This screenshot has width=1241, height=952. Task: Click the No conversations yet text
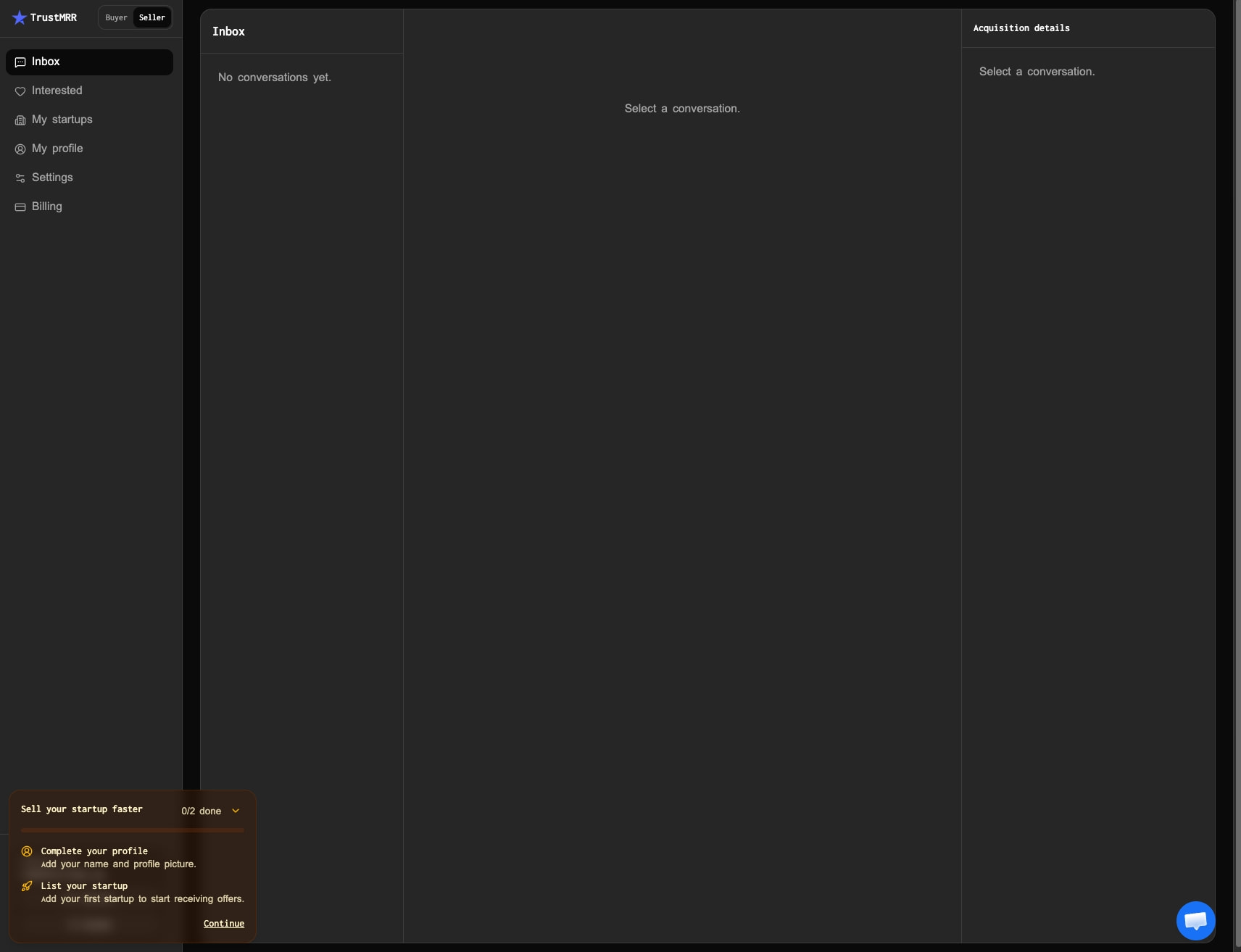pyautogui.click(x=275, y=78)
